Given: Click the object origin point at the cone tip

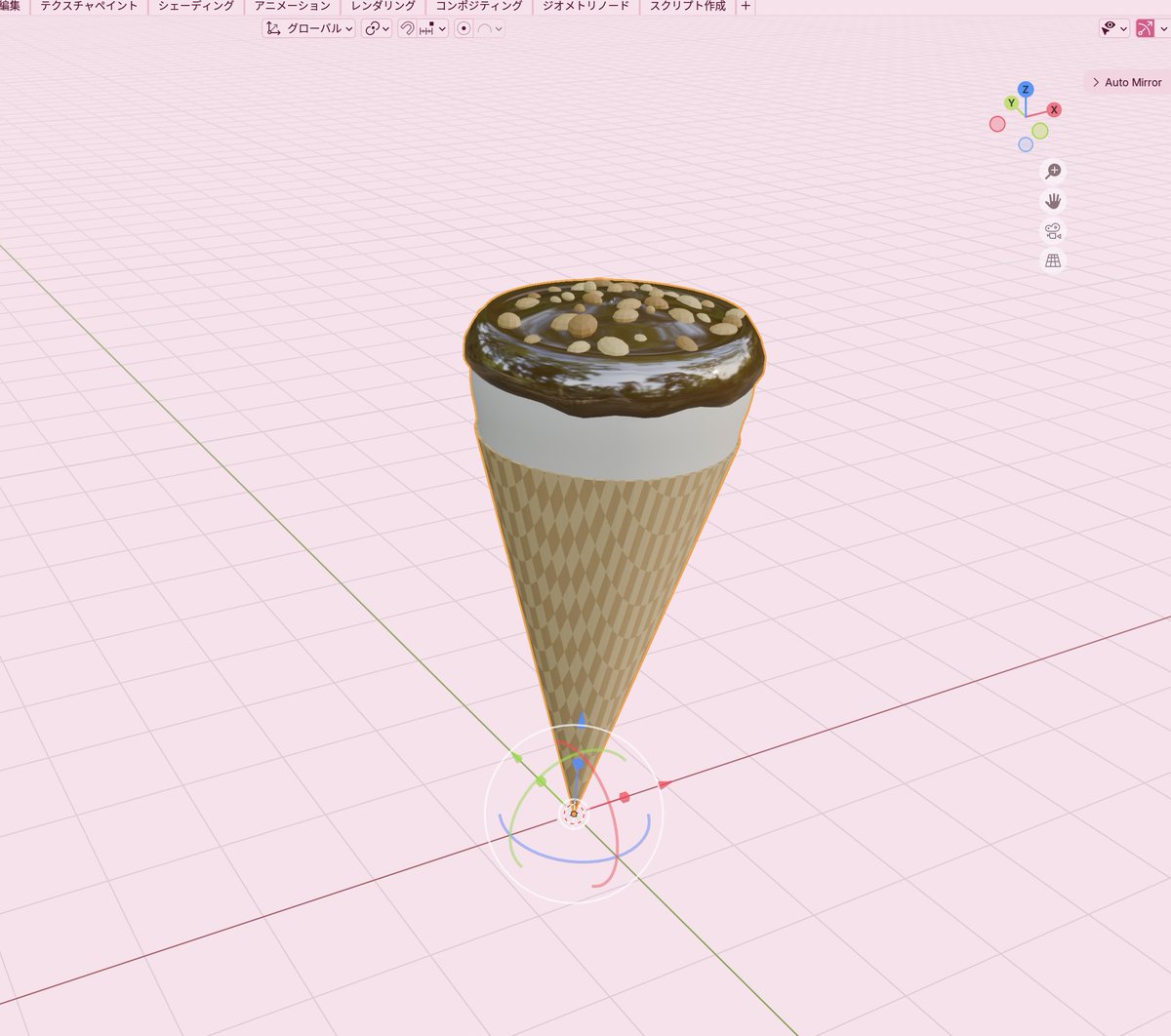Looking at the screenshot, I should [x=574, y=814].
